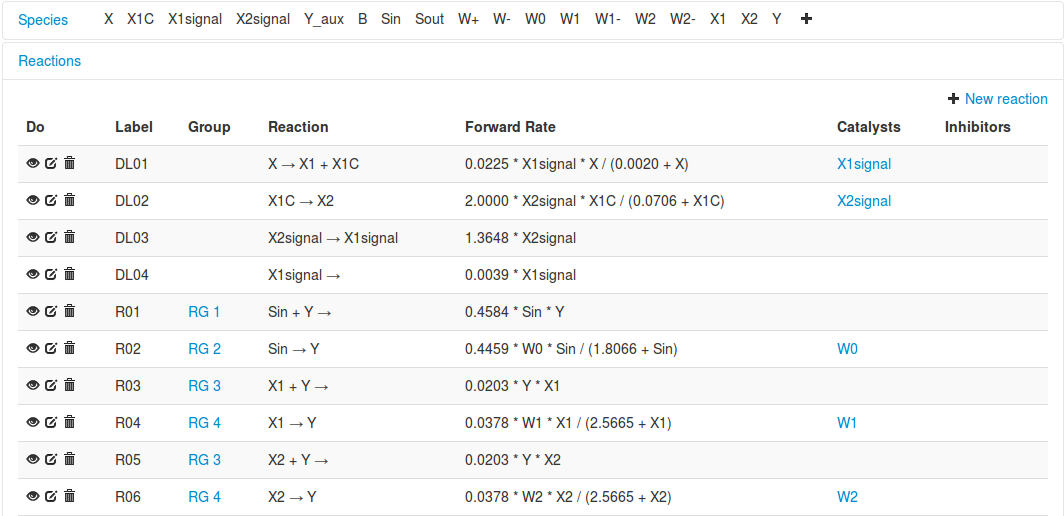Open the X2signal catalyst link for DL02
1064x516 pixels.
click(x=864, y=201)
